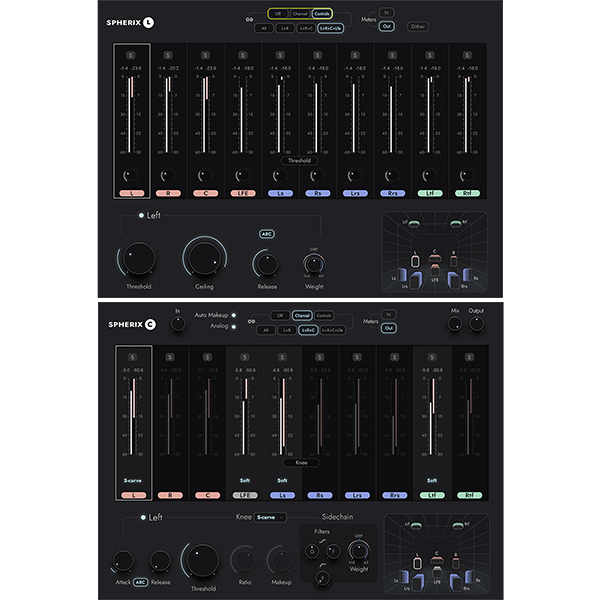Click the Spherix L logo
The width and height of the screenshot is (600, 600).
click(x=130, y=23)
